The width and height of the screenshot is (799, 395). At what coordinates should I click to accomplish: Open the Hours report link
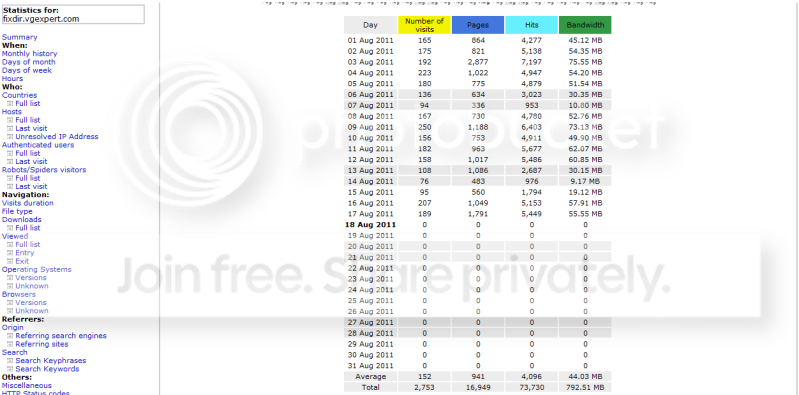pos(12,78)
